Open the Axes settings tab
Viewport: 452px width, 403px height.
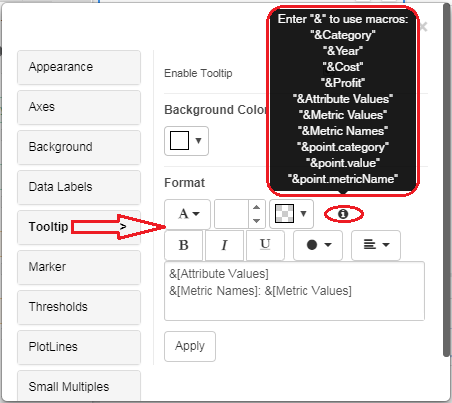79,107
